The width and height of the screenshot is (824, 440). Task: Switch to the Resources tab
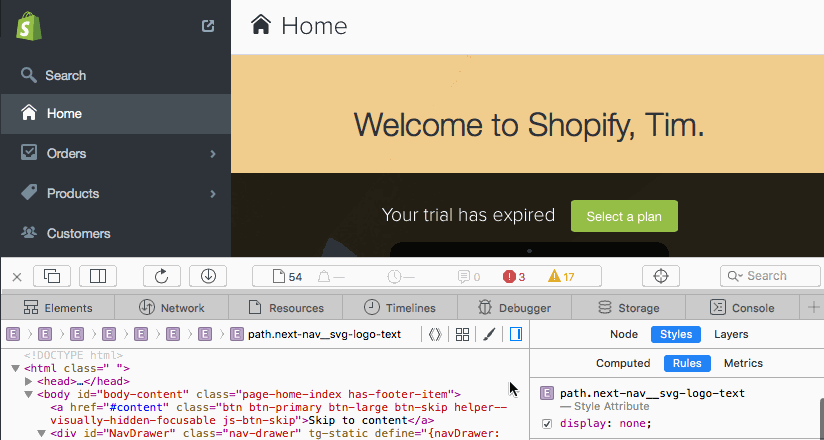coord(286,308)
